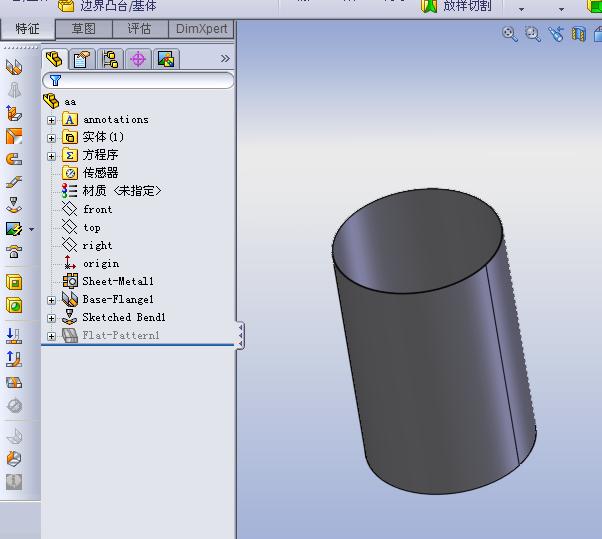Open the DimXpertManager crosshair tab

point(138,60)
